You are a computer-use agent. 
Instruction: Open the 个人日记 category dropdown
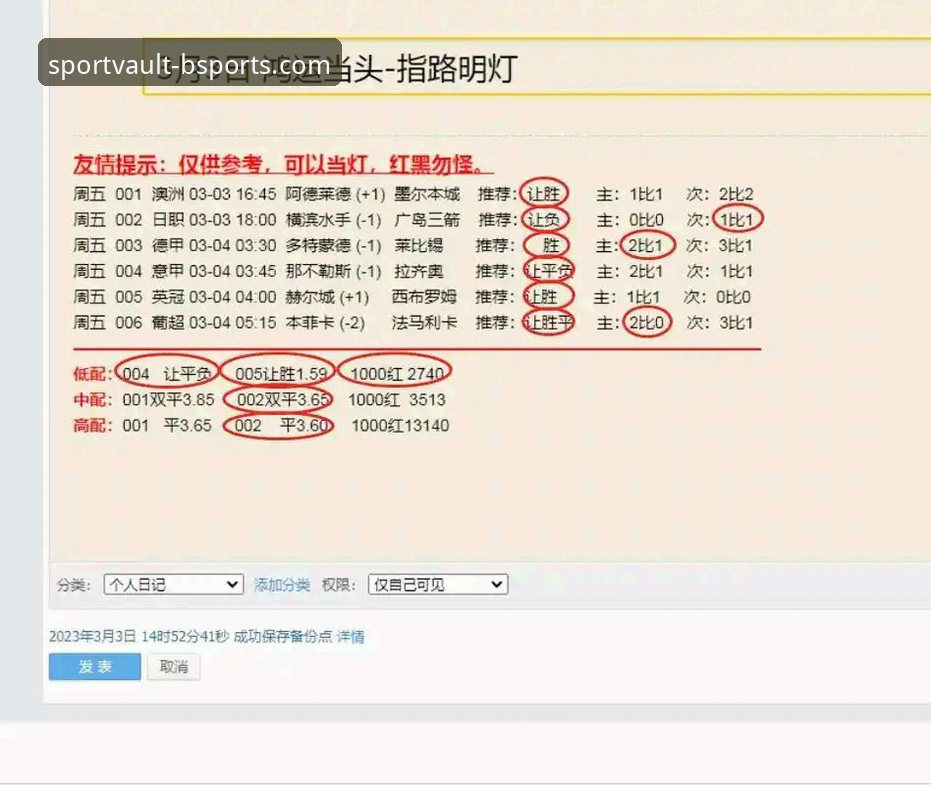pyautogui.click(x=173, y=584)
